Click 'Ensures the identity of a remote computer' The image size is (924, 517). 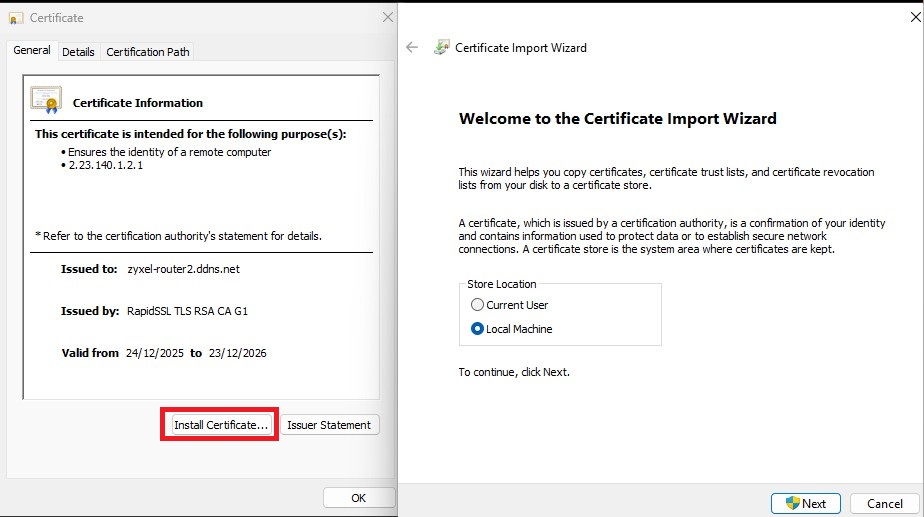(x=170, y=152)
